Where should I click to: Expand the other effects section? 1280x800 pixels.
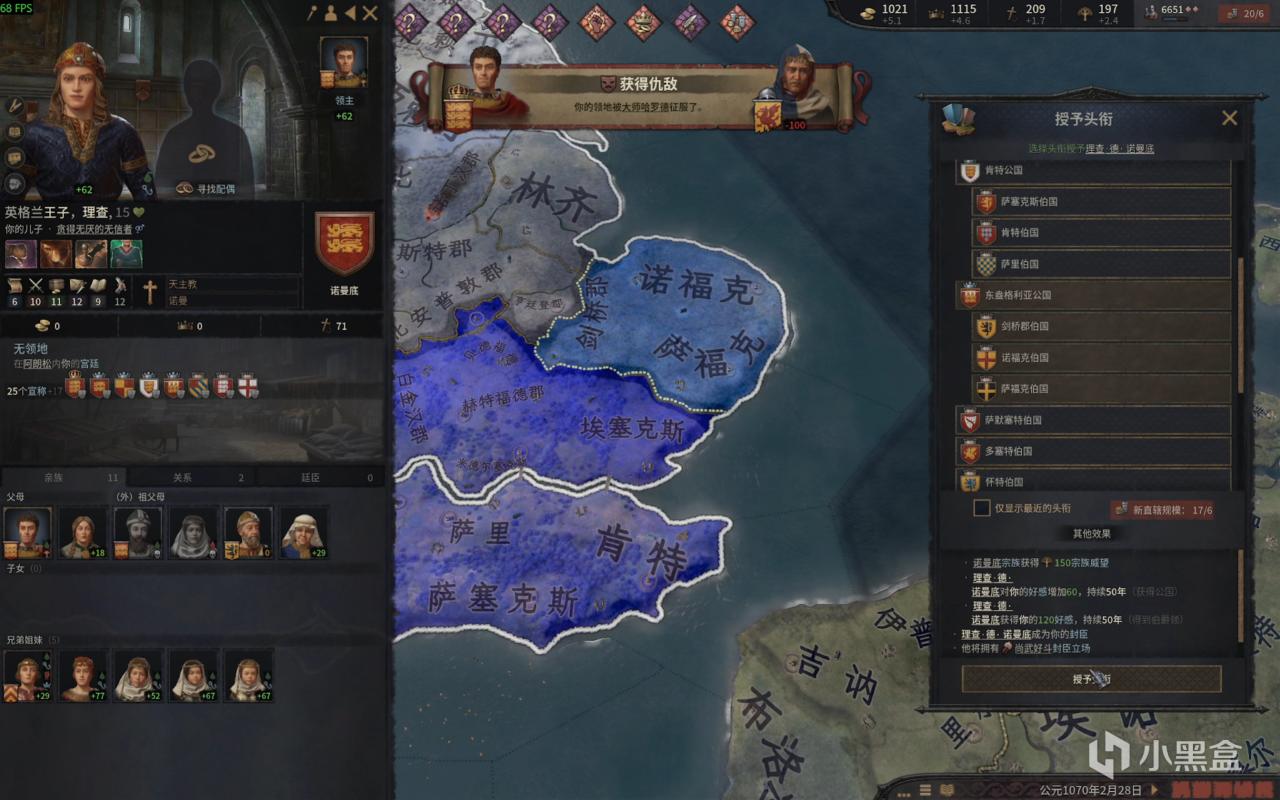click(1092, 534)
